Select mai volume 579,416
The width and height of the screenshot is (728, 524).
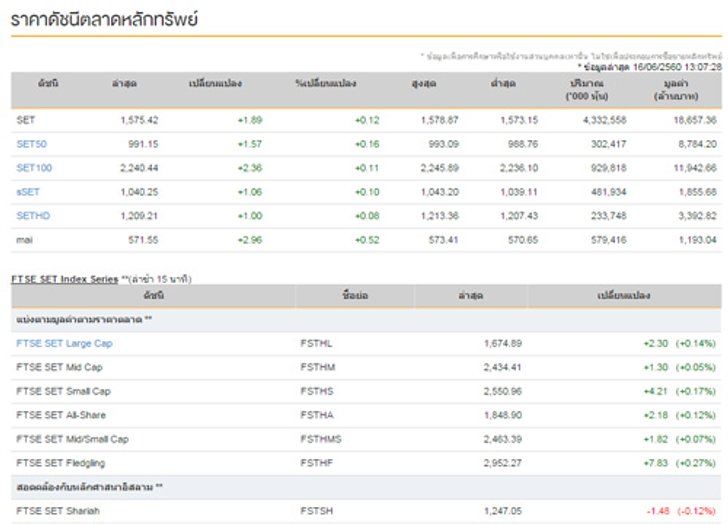pyautogui.click(x=609, y=240)
